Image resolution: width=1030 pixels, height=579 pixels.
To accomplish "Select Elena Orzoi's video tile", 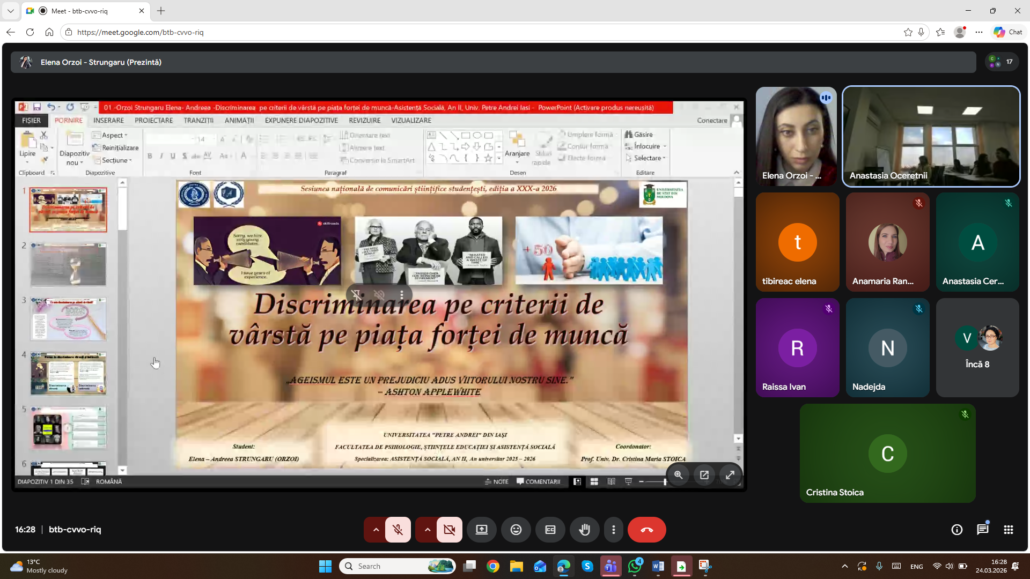I will click(x=796, y=137).
